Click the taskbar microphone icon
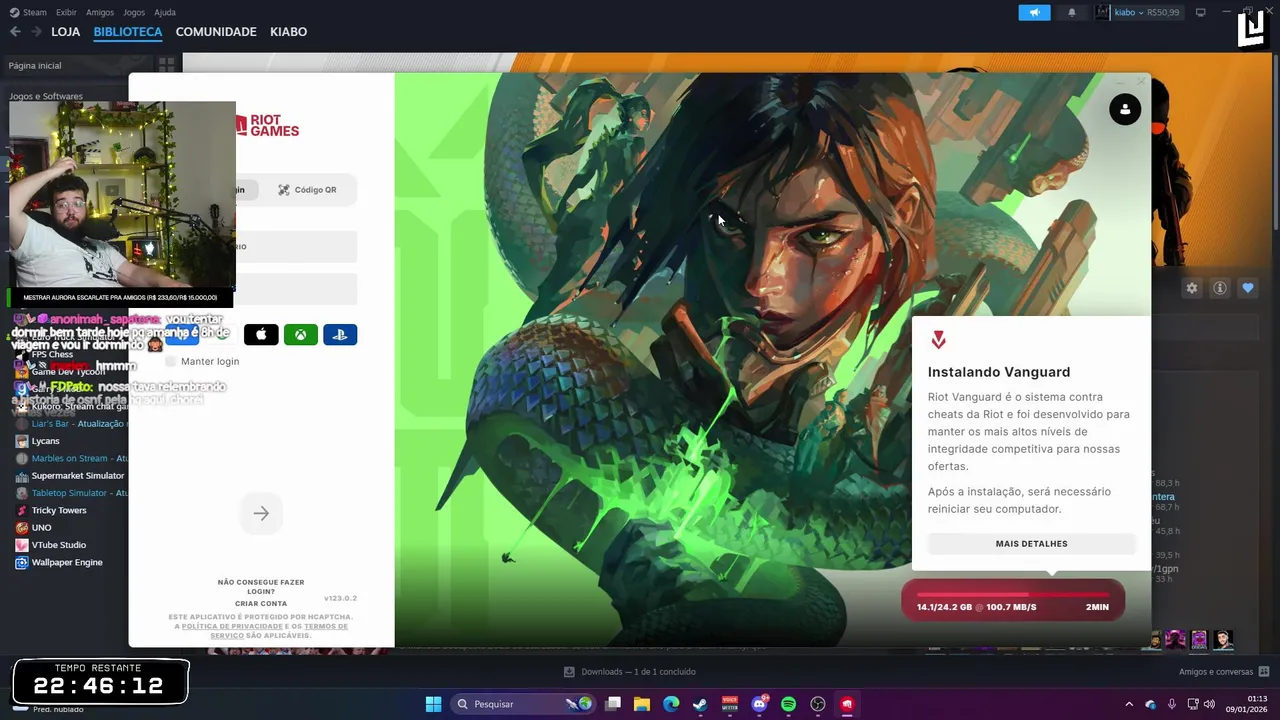 tap(1172, 704)
